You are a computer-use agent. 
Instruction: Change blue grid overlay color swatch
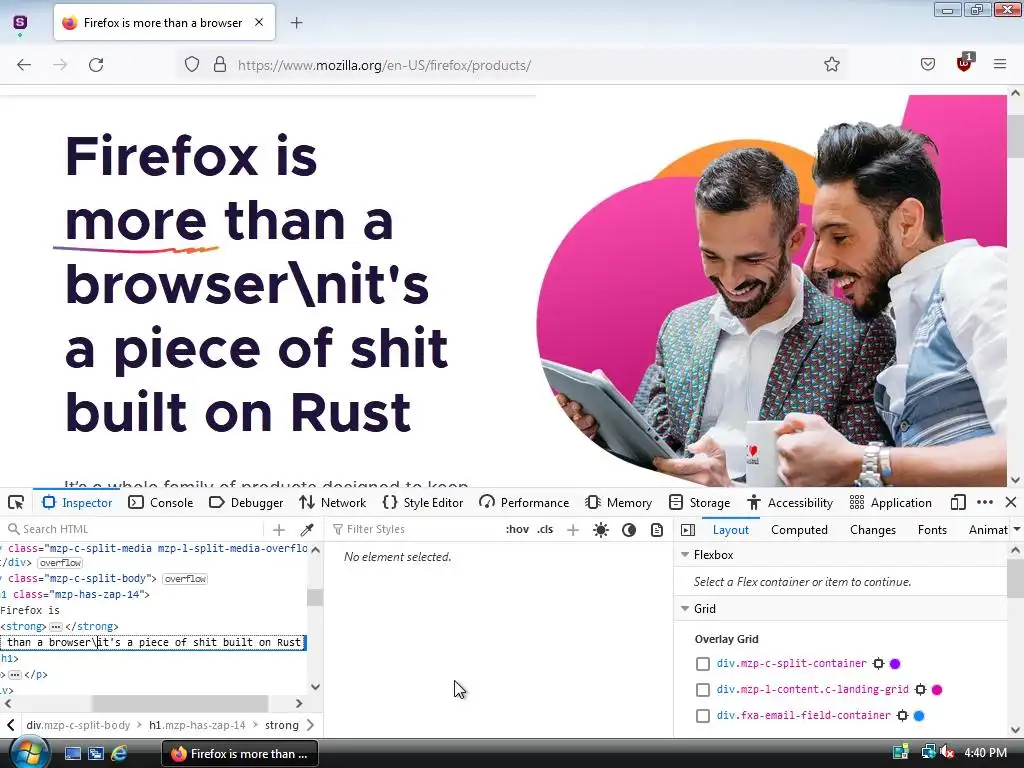point(919,716)
